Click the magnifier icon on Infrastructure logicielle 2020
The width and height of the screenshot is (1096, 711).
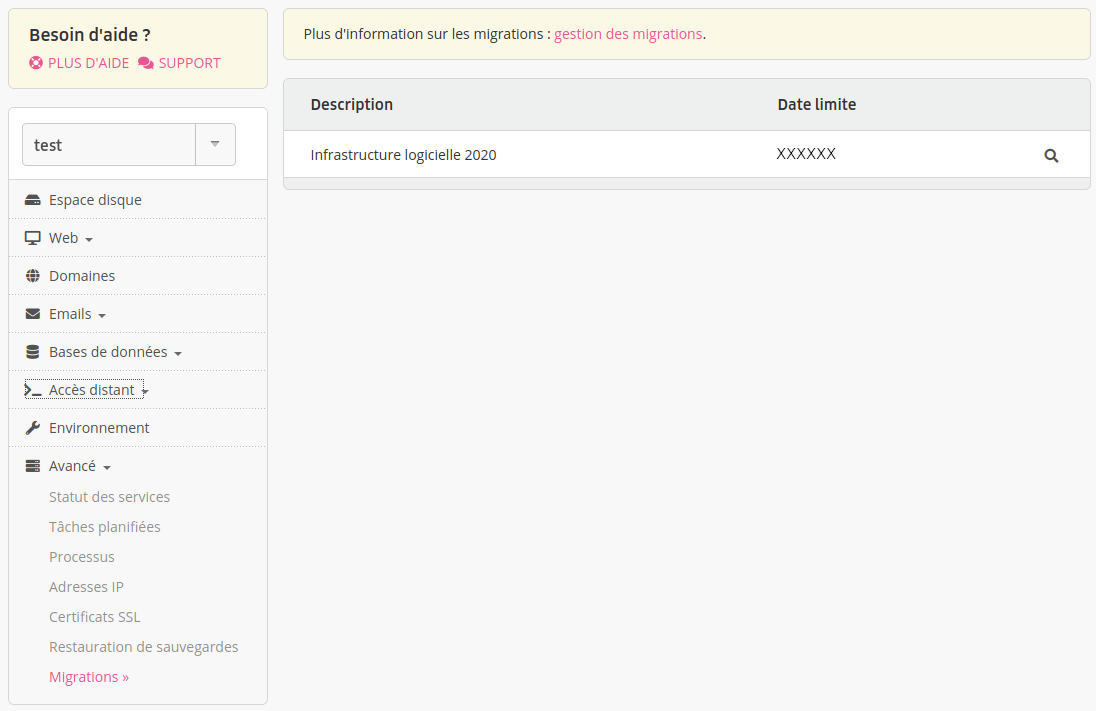(1051, 155)
